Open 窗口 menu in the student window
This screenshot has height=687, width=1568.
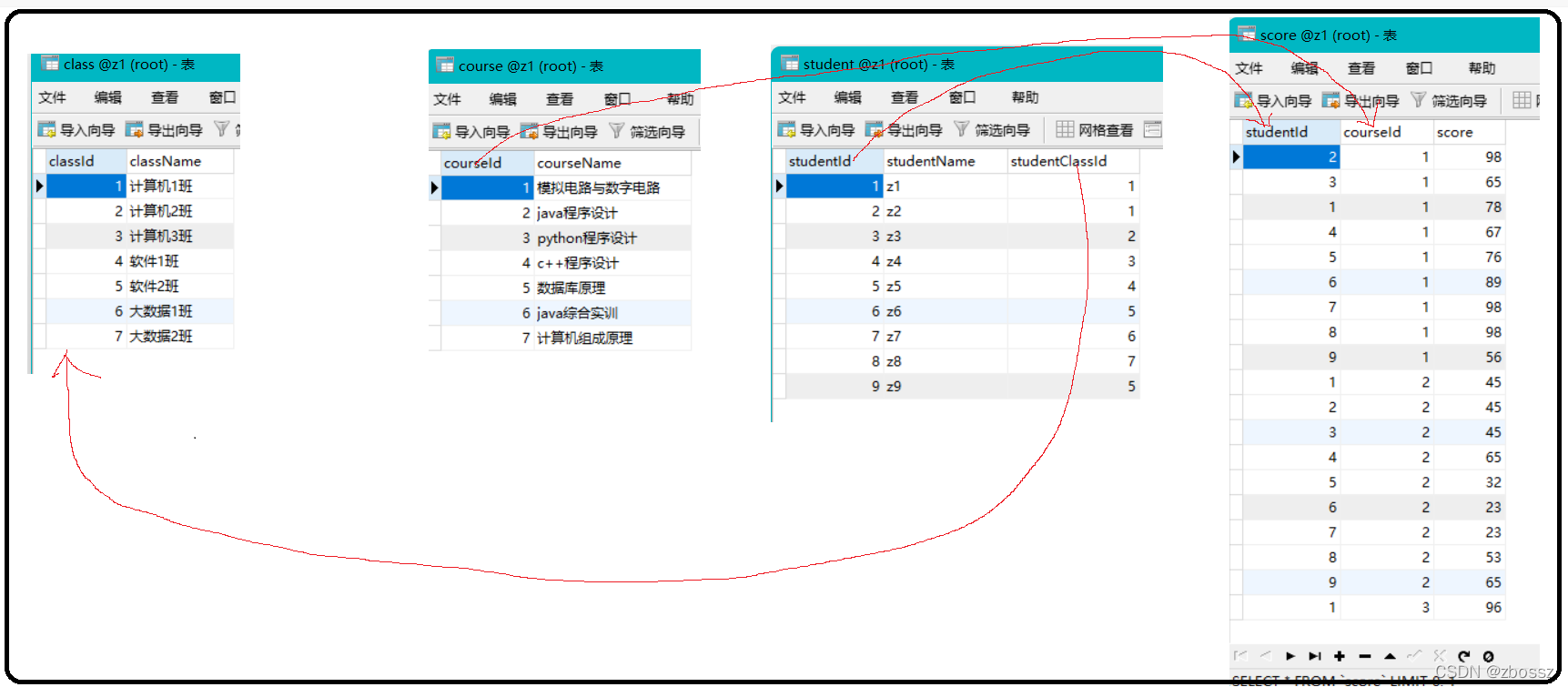962,97
